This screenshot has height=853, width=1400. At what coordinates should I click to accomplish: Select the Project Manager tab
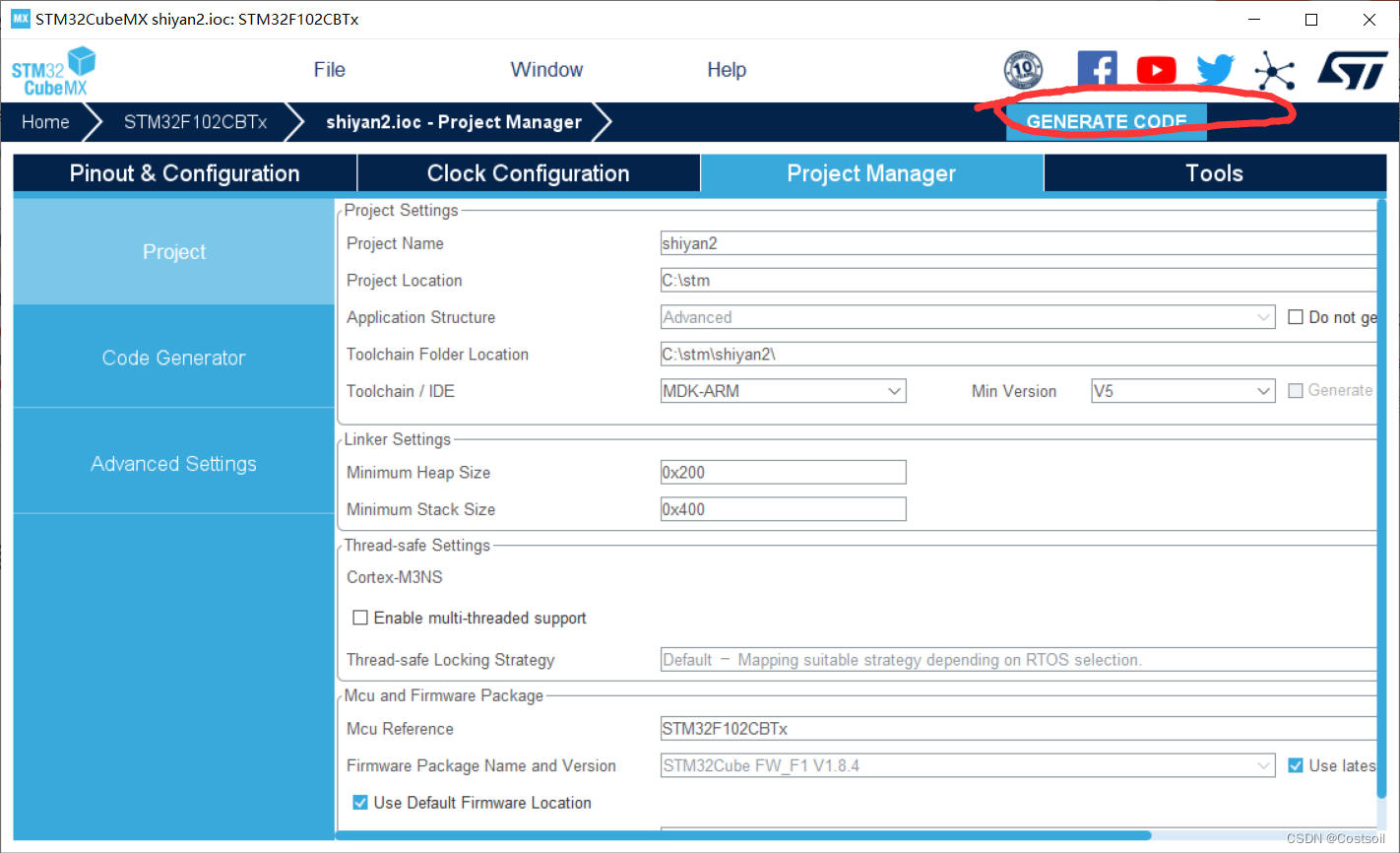(871, 173)
